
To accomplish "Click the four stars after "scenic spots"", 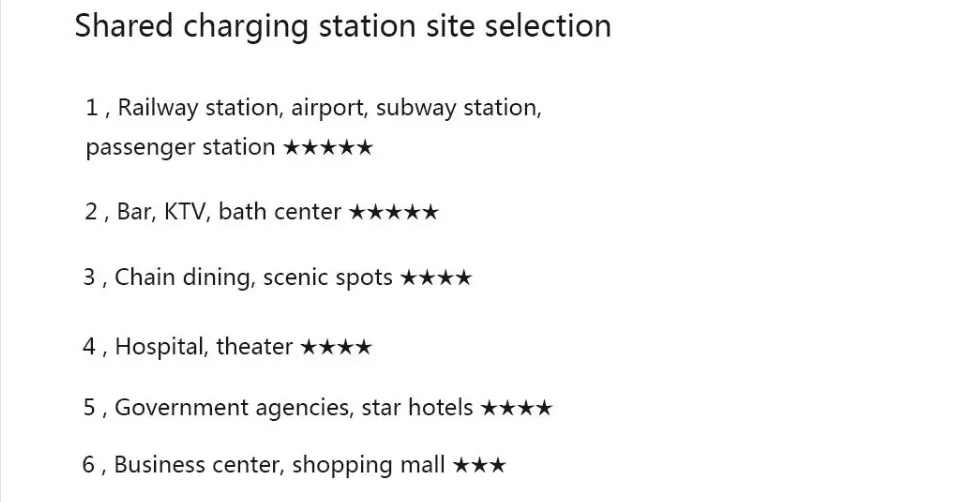I will click(x=435, y=277).
